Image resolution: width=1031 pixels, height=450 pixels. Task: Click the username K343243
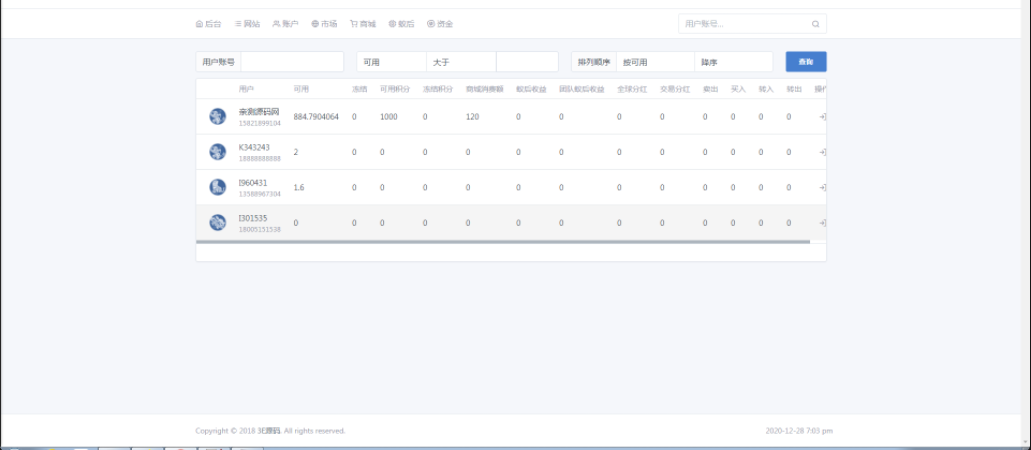point(254,147)
